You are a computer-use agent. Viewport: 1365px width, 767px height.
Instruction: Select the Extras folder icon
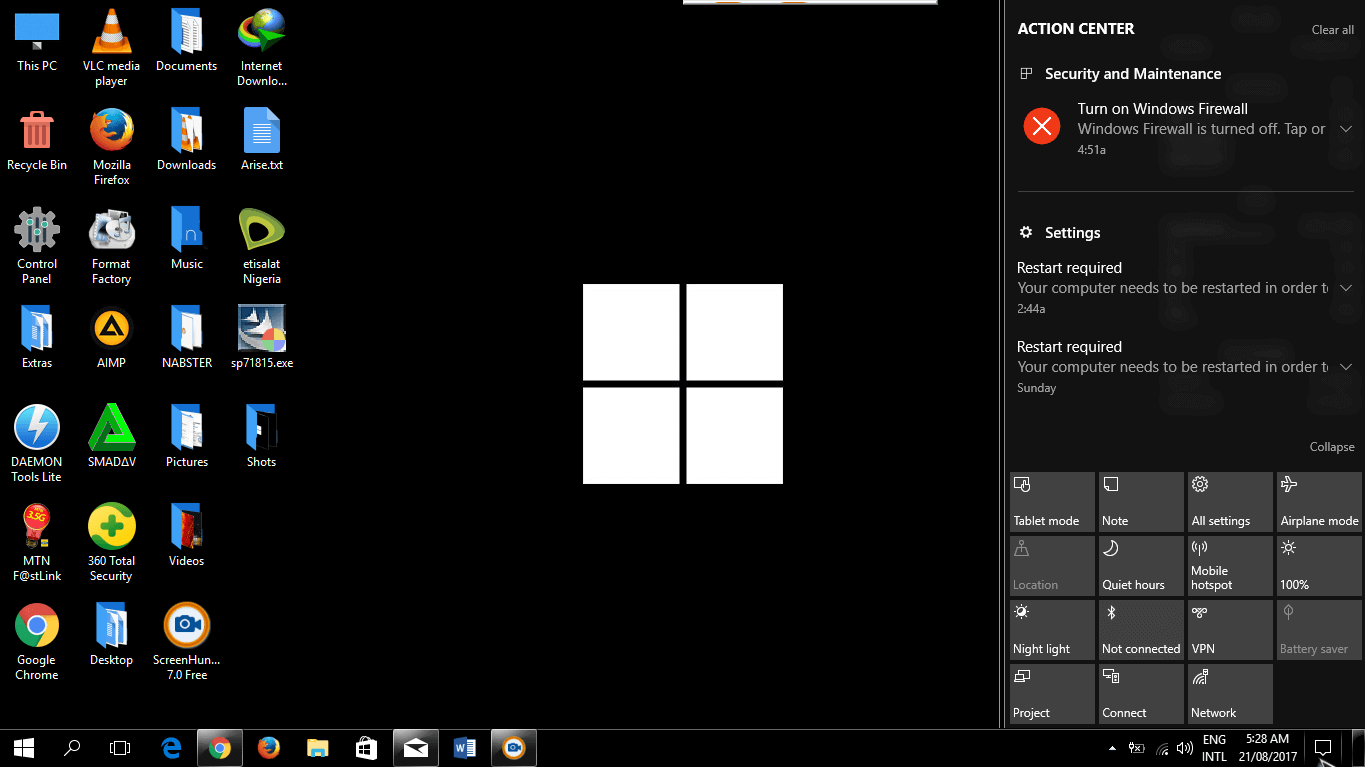tap(37, 338)
